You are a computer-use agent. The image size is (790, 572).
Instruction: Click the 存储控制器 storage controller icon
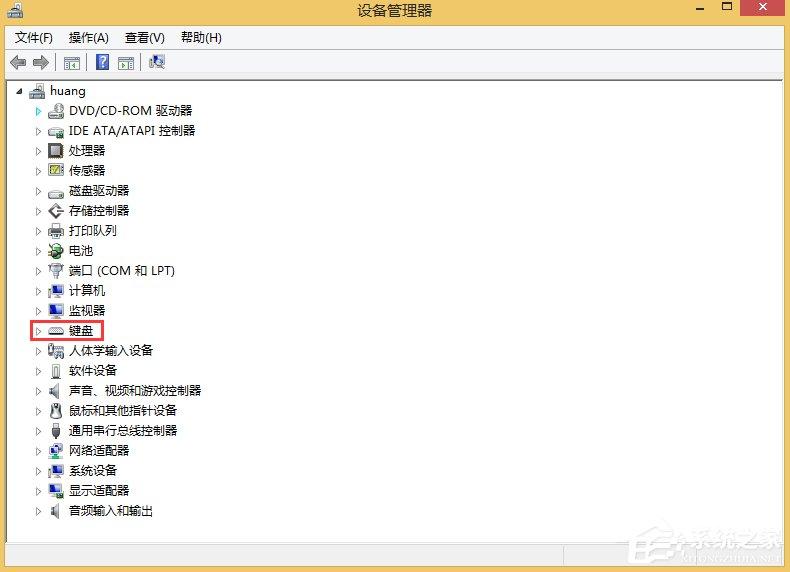(56, 211)
